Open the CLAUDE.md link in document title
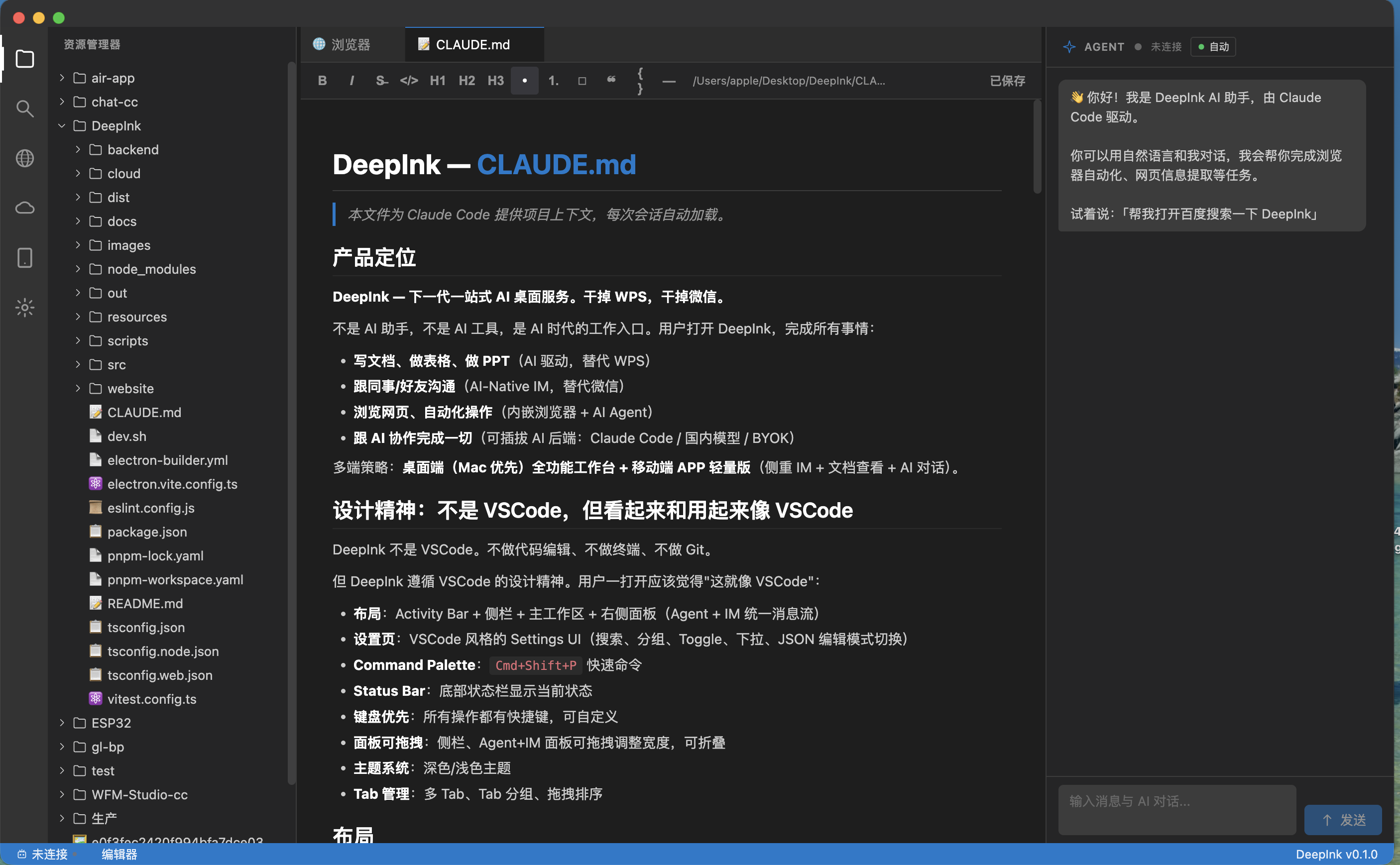The width and height of the screenshot is (1400, 865). tap(556, 165)
